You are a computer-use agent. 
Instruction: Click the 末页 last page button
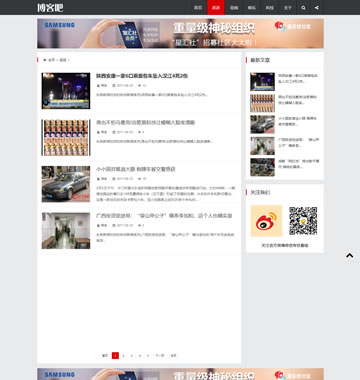click(173, 356)
